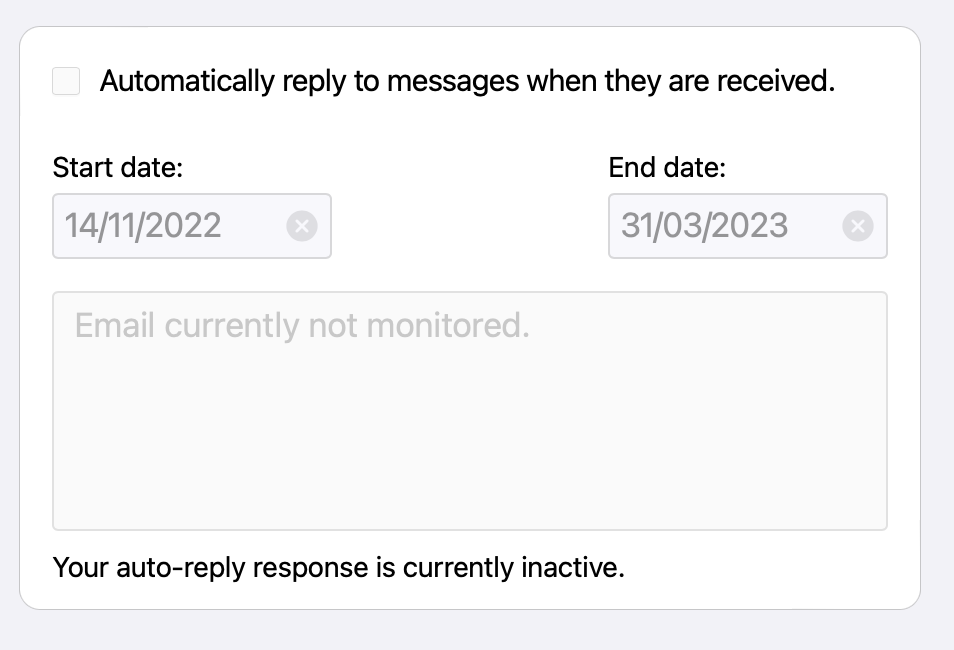
Task: Click inside the auto-reply message text area
Action: [x=470, y=410]
